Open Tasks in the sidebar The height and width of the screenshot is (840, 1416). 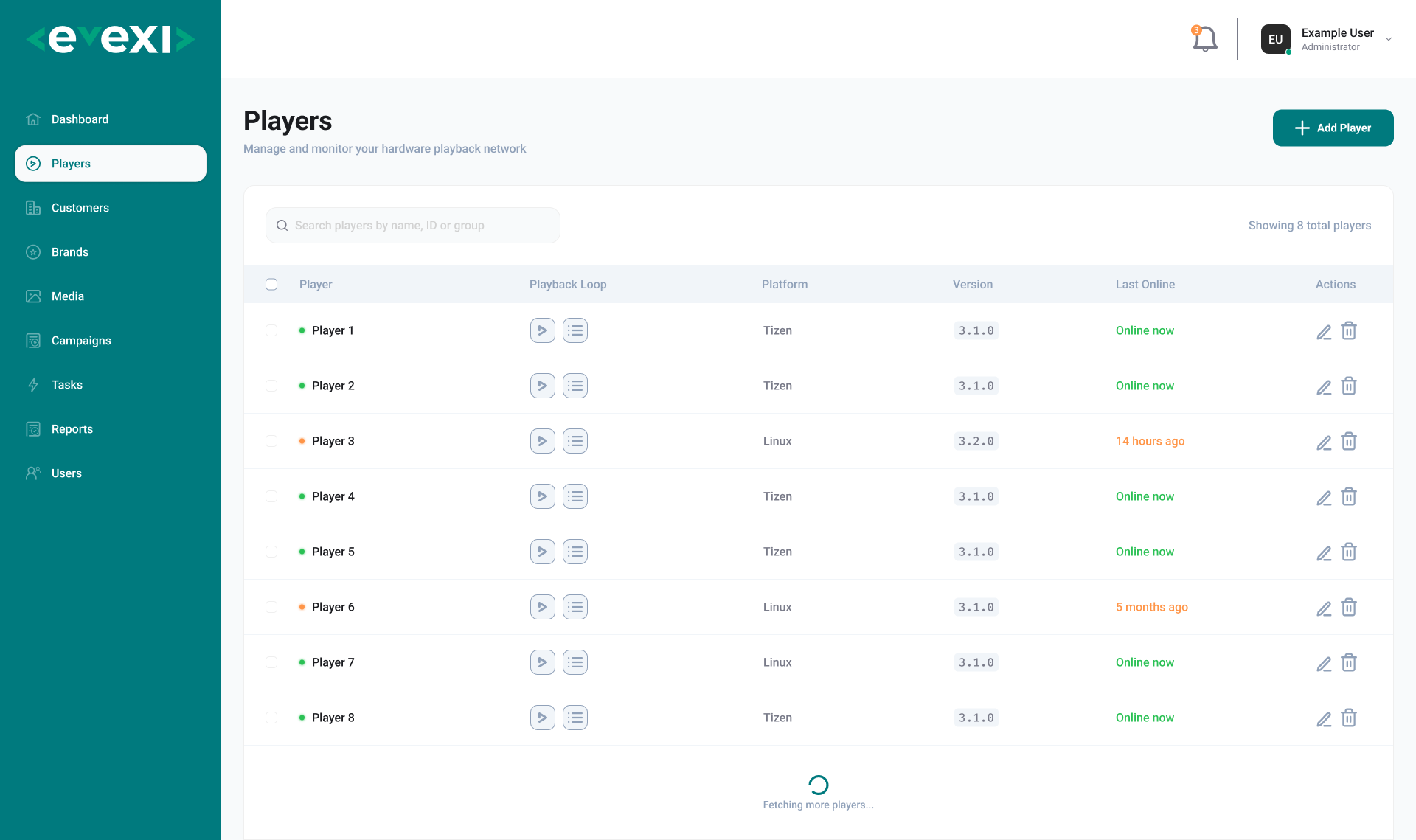[111, 385]
